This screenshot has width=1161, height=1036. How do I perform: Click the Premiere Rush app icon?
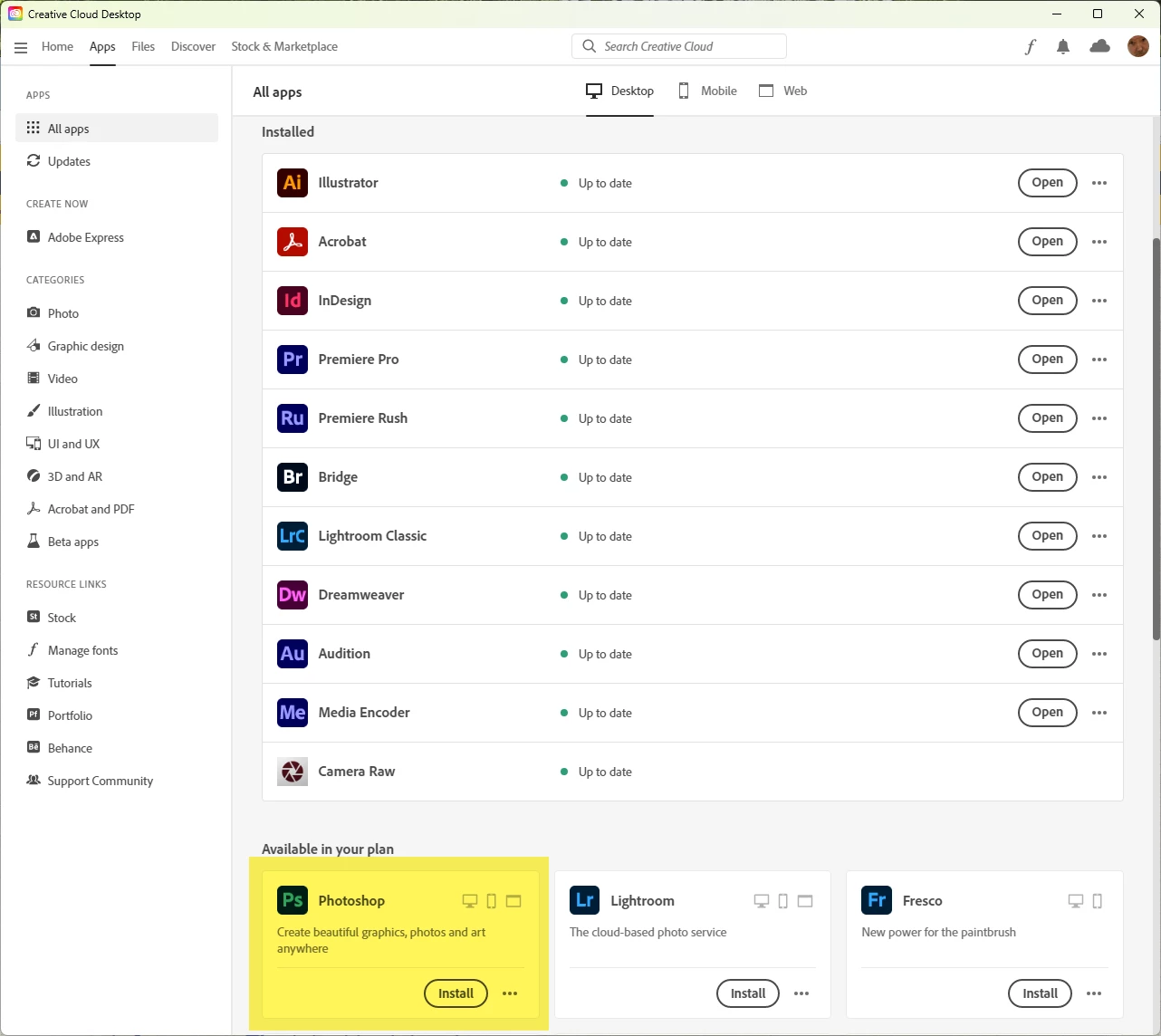click(293, 418)
